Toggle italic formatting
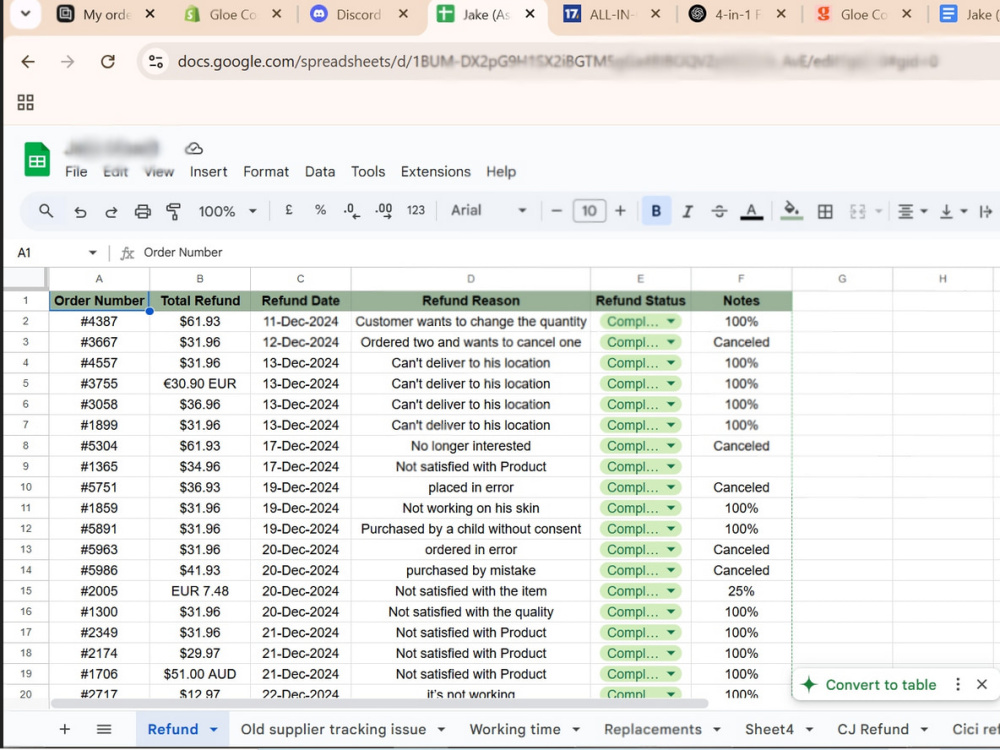The width and height of the screenshot is (1000, 750). tap(688, 211)
